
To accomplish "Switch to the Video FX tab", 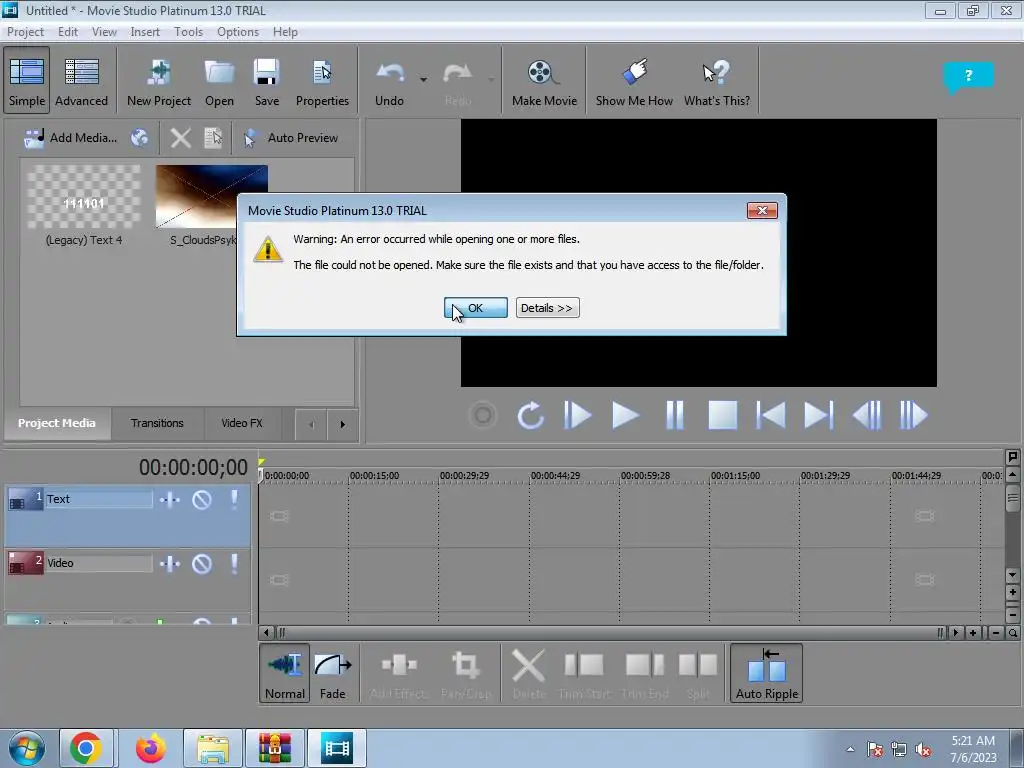I will point(242,423).
